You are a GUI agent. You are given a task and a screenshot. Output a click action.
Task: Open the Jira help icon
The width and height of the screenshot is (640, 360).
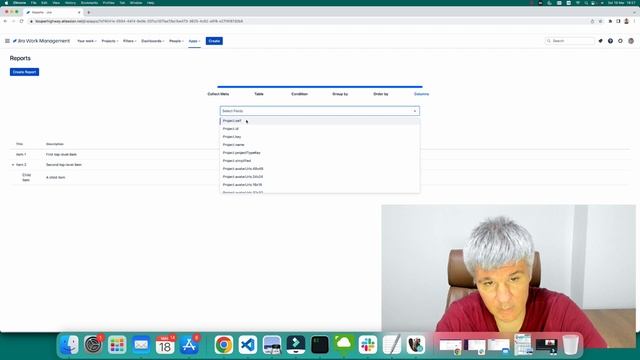click(x=610, y=41)
